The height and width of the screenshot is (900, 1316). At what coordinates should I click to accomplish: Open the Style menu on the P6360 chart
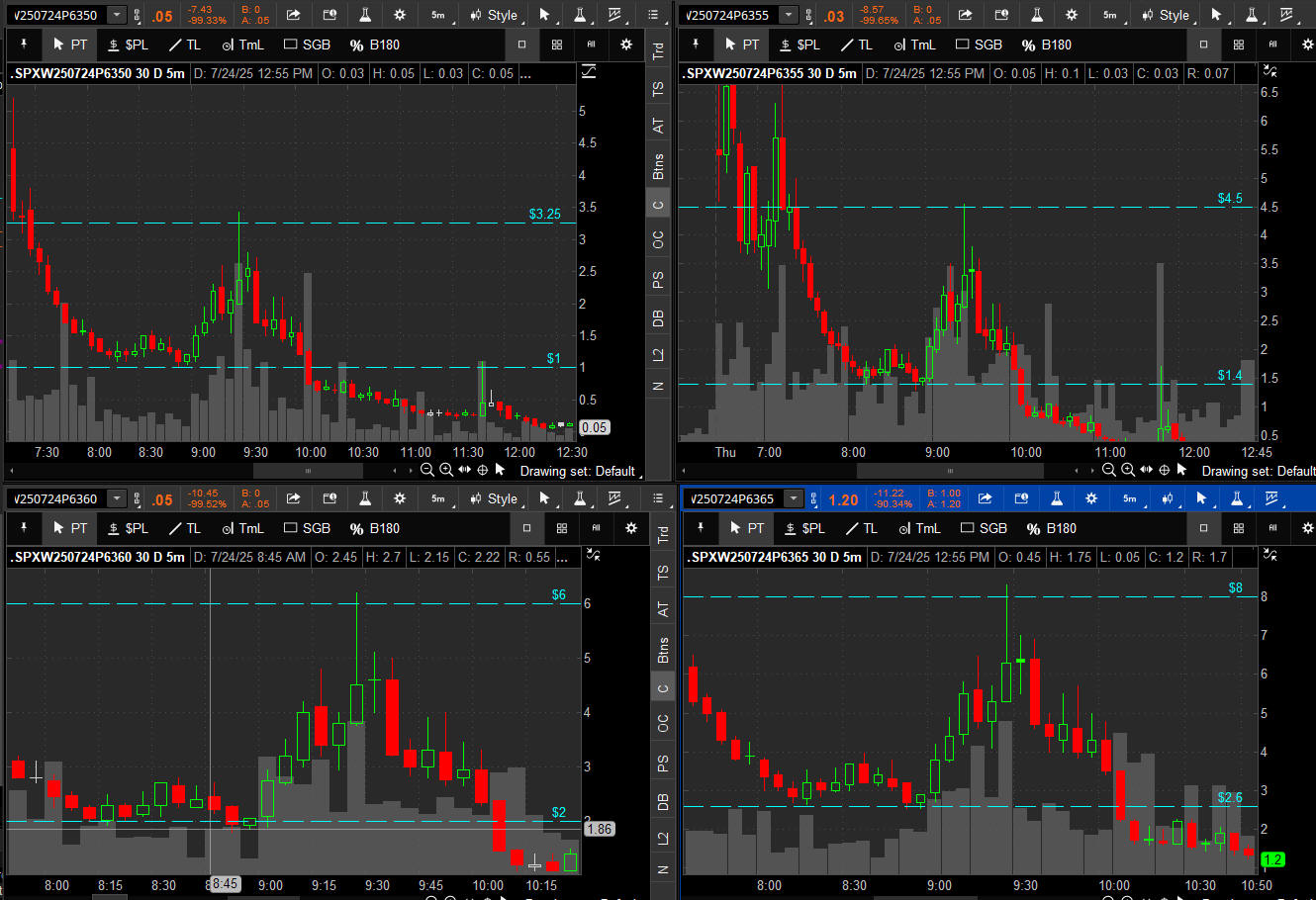[x=493, y=498]
